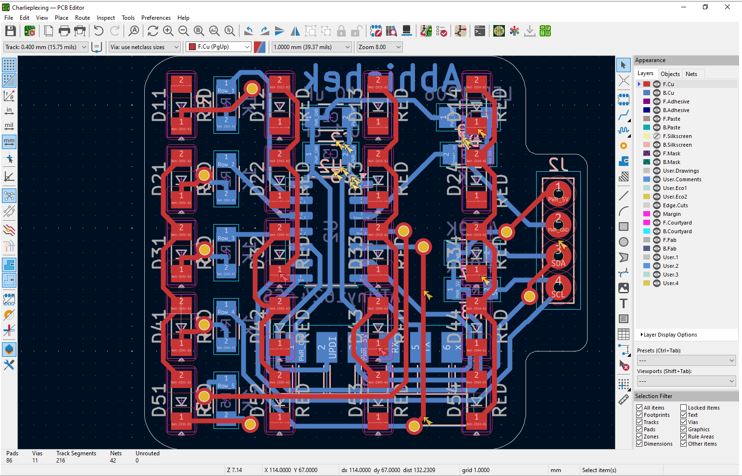The height and width of the screenshot is (476, 742).
Task: Run the Design Rules Checker
Action: point(442,31)
